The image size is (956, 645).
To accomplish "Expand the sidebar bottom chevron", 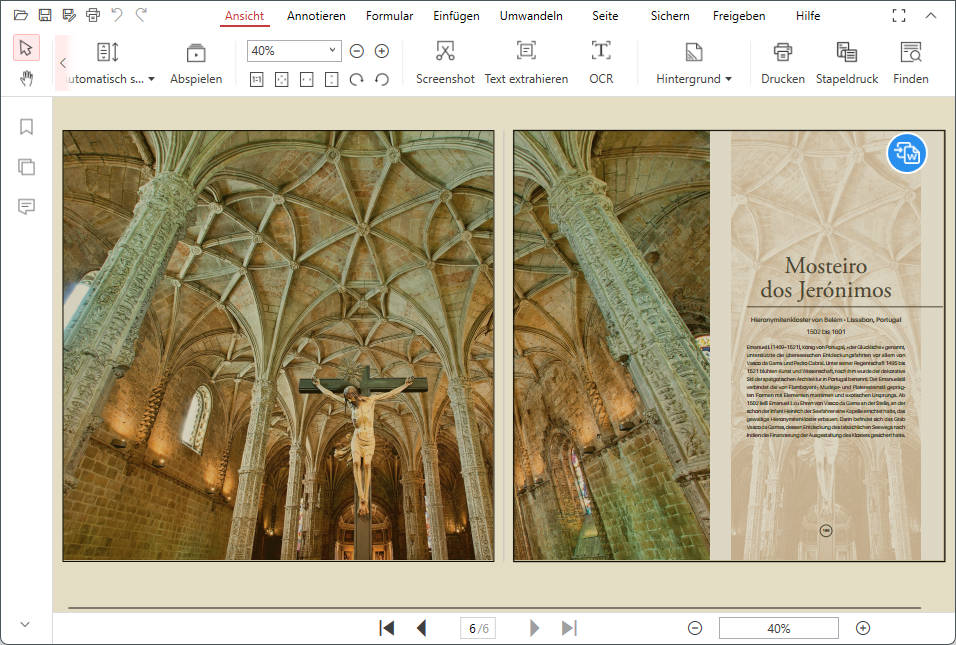I will coord(25,624).
